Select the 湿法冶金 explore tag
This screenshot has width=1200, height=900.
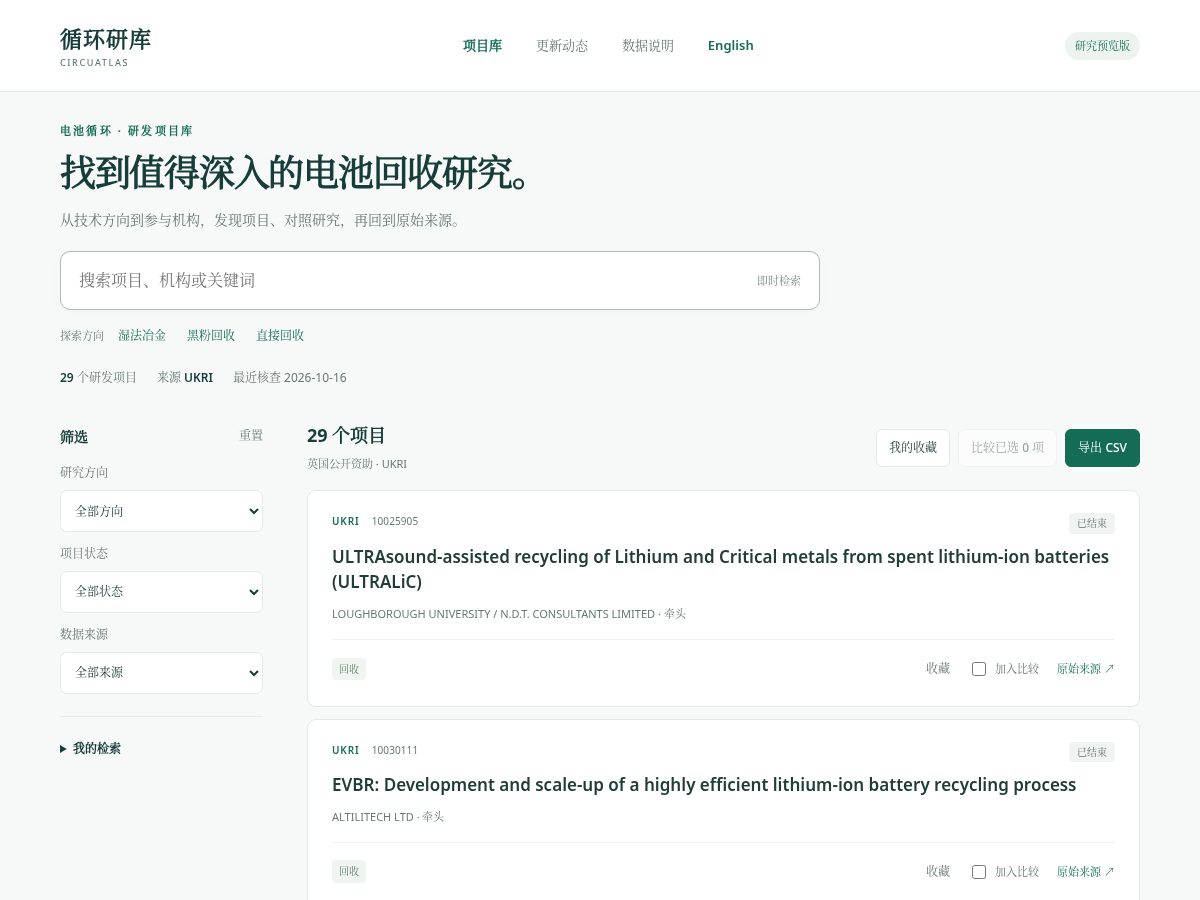pyautogui.click(x=142, y=335)
